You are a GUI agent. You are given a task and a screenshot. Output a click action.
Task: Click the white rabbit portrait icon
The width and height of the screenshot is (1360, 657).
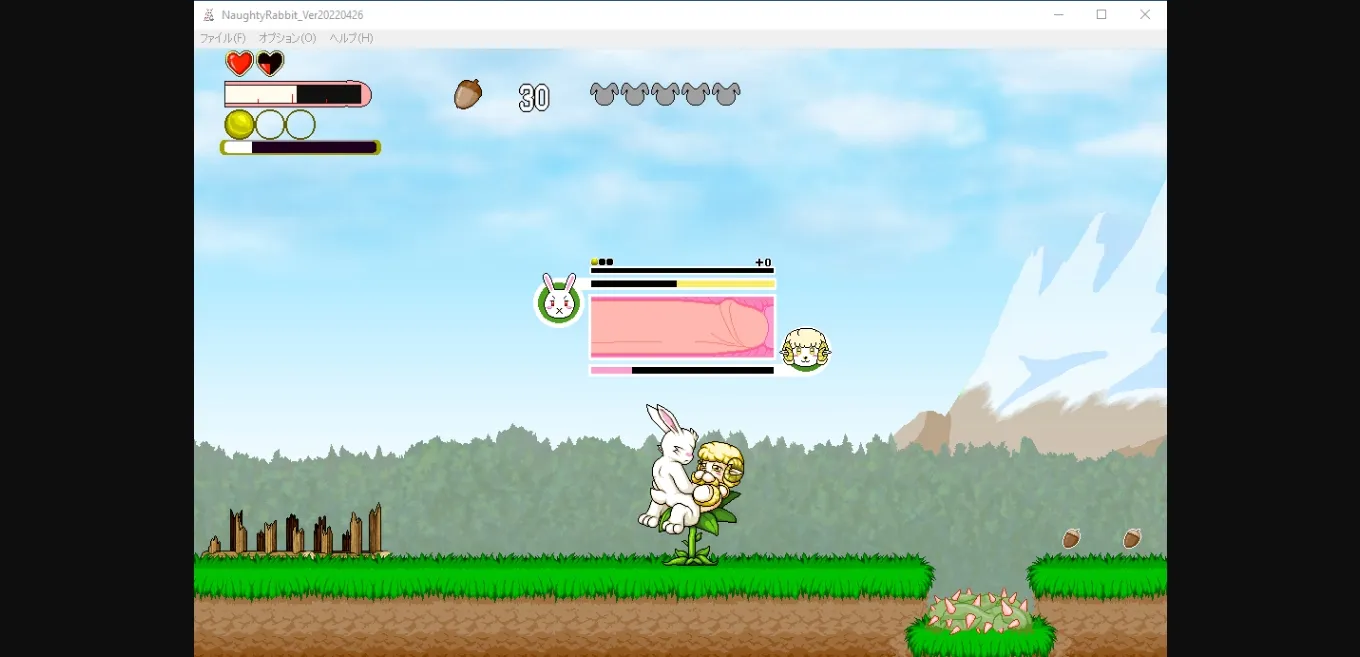pyautogui.click(x=559, y=301)
